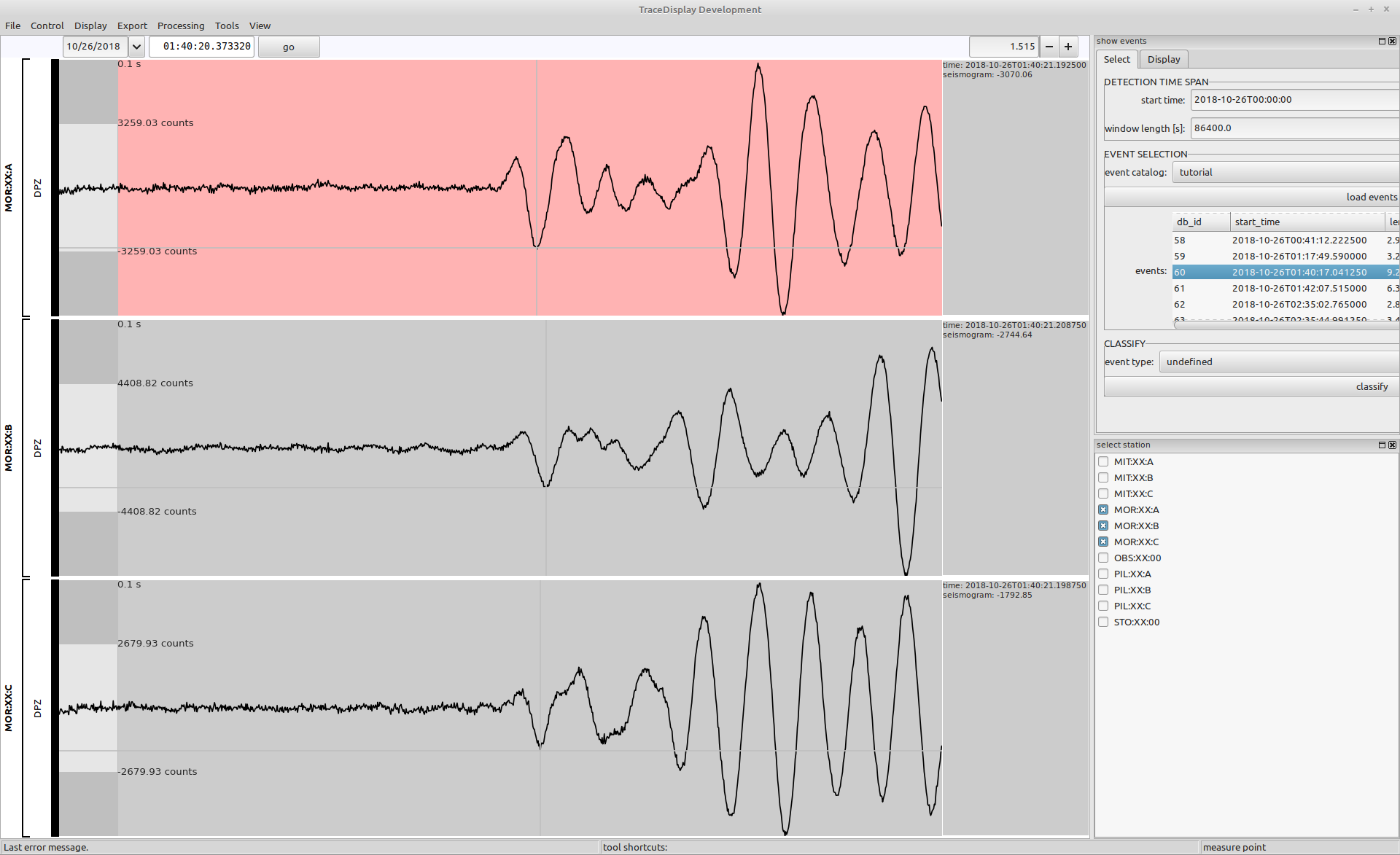Screen dimensions: 1400x855
Task: Open the event type dropdown
Action: 1278,362
